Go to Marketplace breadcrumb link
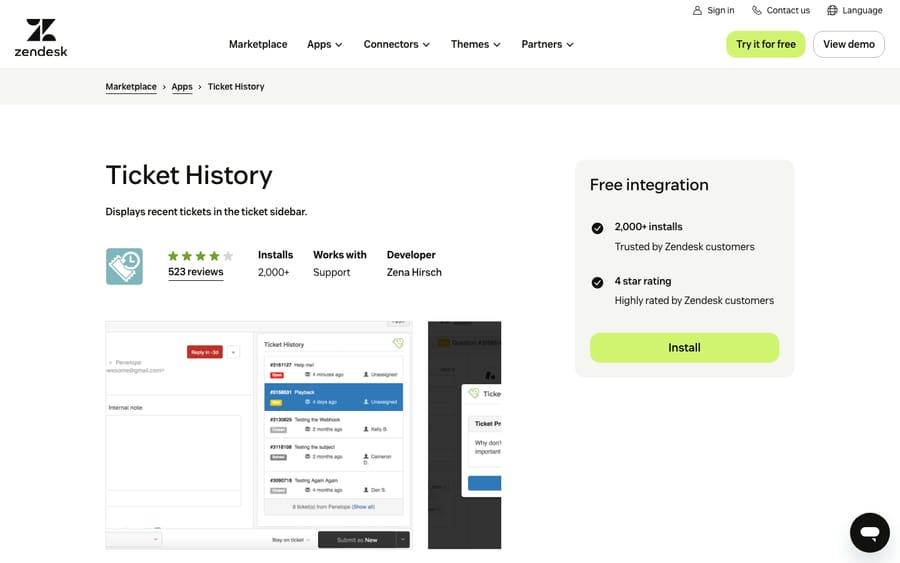The image size is (900, 563). pos(131,87)
